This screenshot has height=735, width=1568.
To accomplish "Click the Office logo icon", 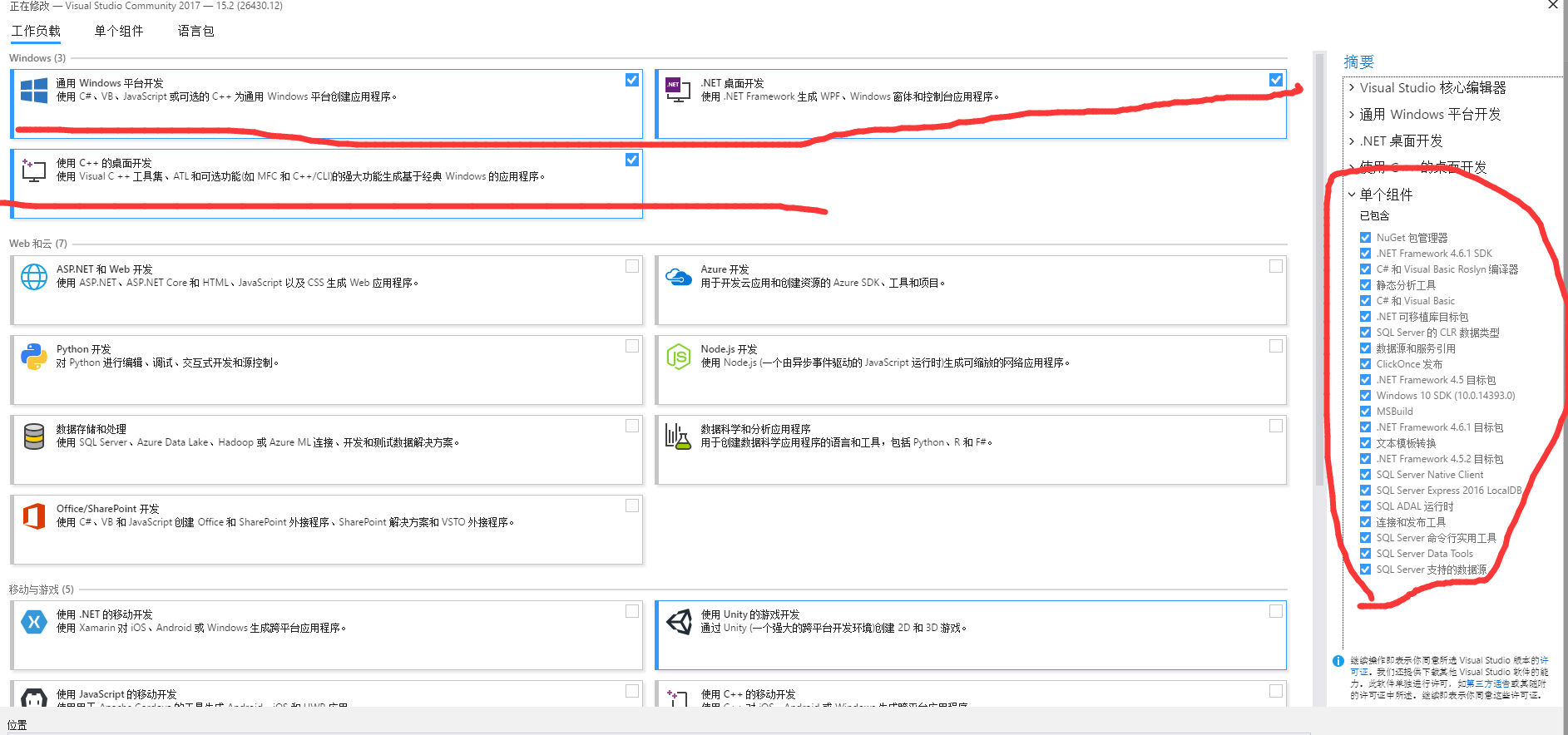I will (x=34, y=516).
